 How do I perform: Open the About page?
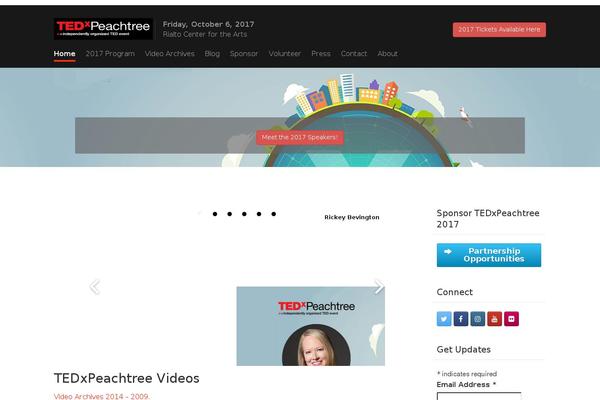pos(388,54)
